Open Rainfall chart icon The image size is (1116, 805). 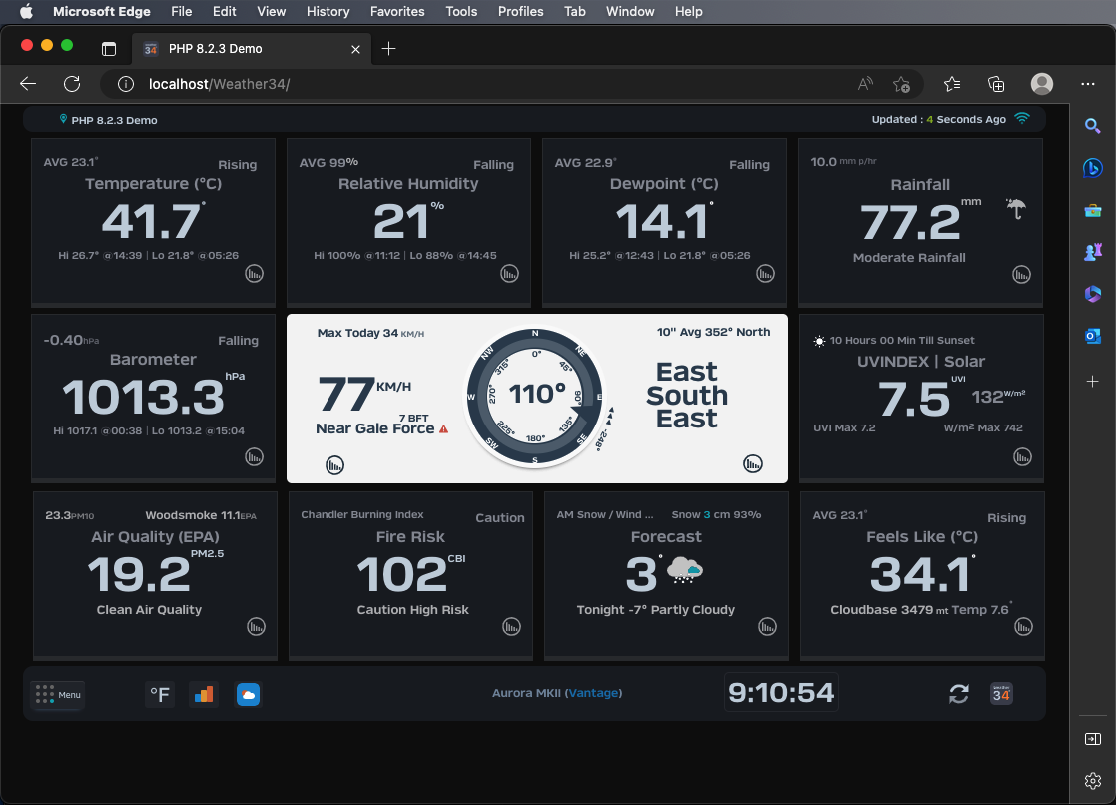1021,274
